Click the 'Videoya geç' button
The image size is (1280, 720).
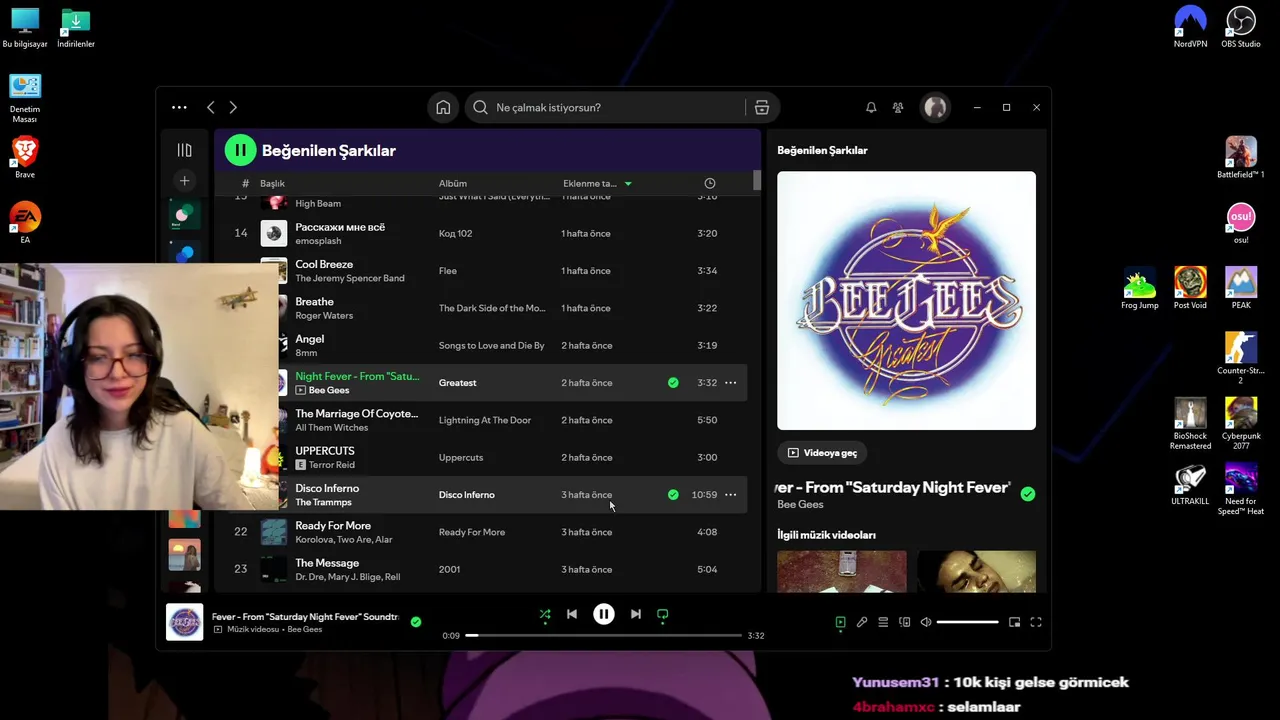(822, 453)
